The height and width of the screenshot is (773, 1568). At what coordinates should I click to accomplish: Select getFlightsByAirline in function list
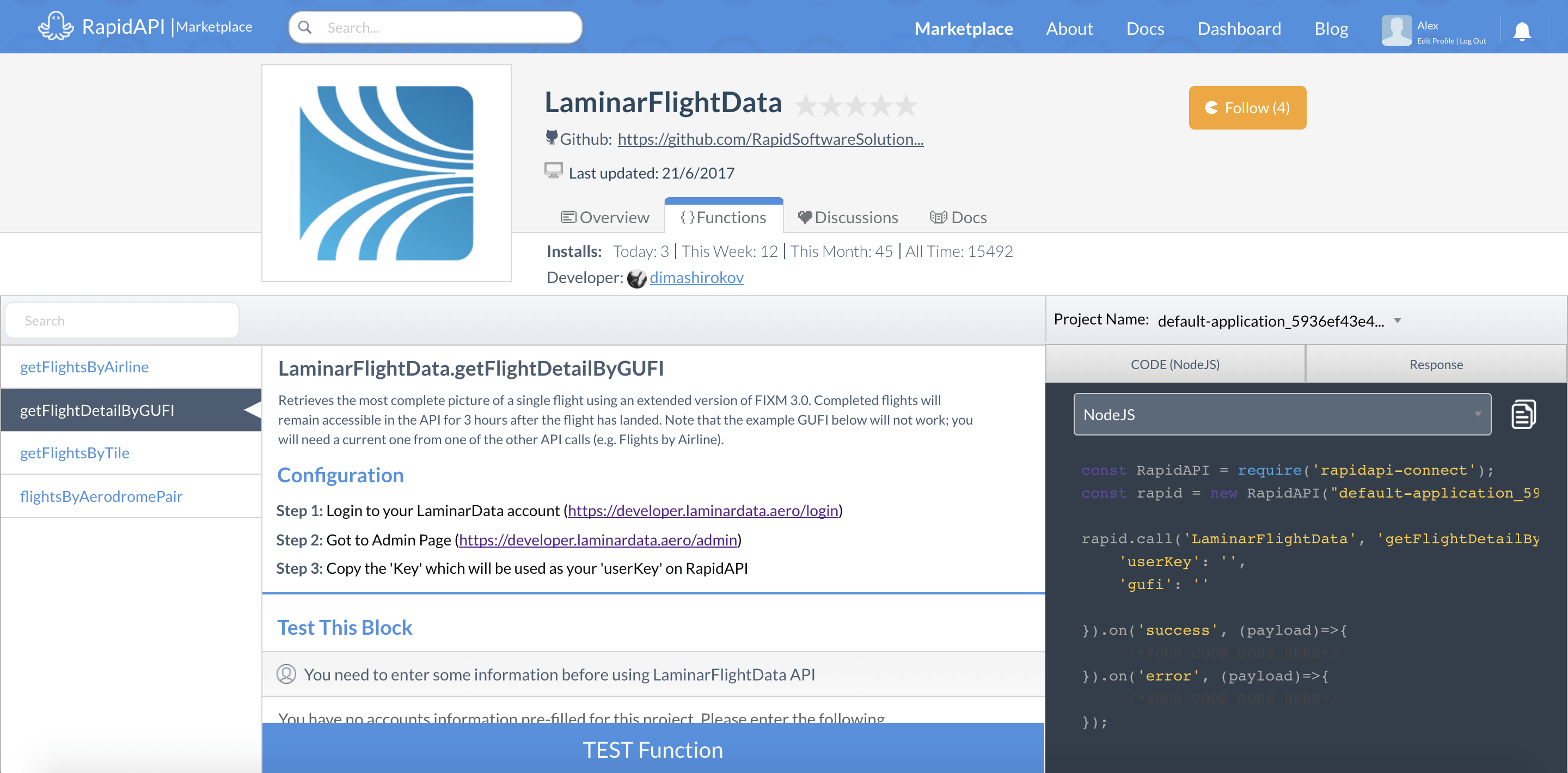click(x=131, y=367)
